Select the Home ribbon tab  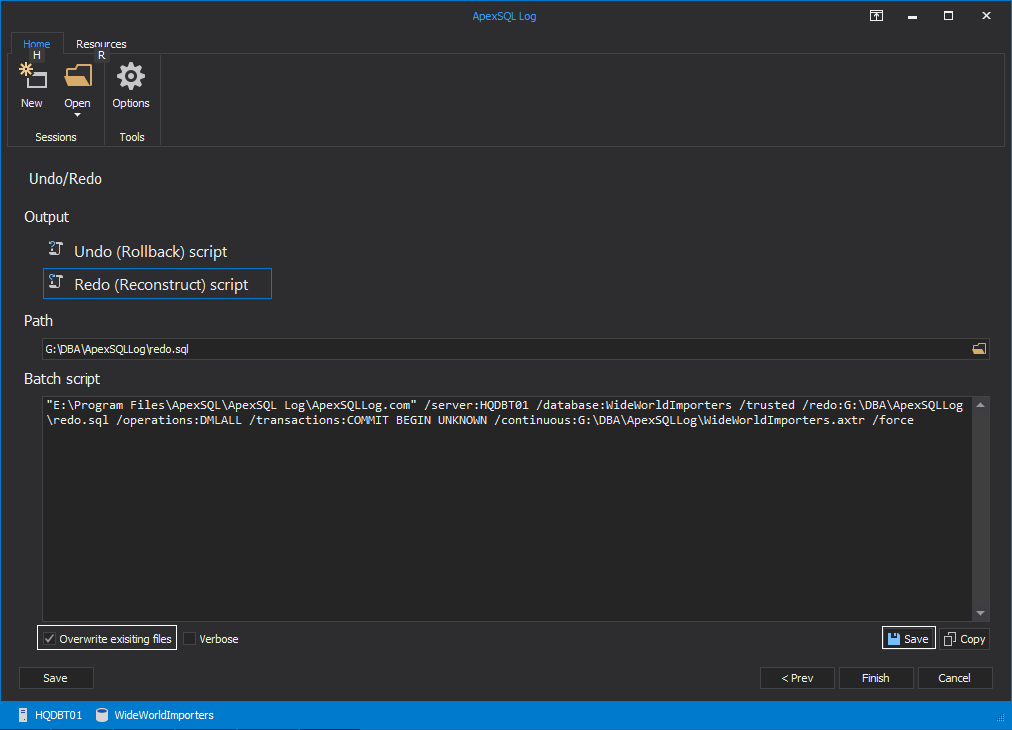(x=37, y=43)
